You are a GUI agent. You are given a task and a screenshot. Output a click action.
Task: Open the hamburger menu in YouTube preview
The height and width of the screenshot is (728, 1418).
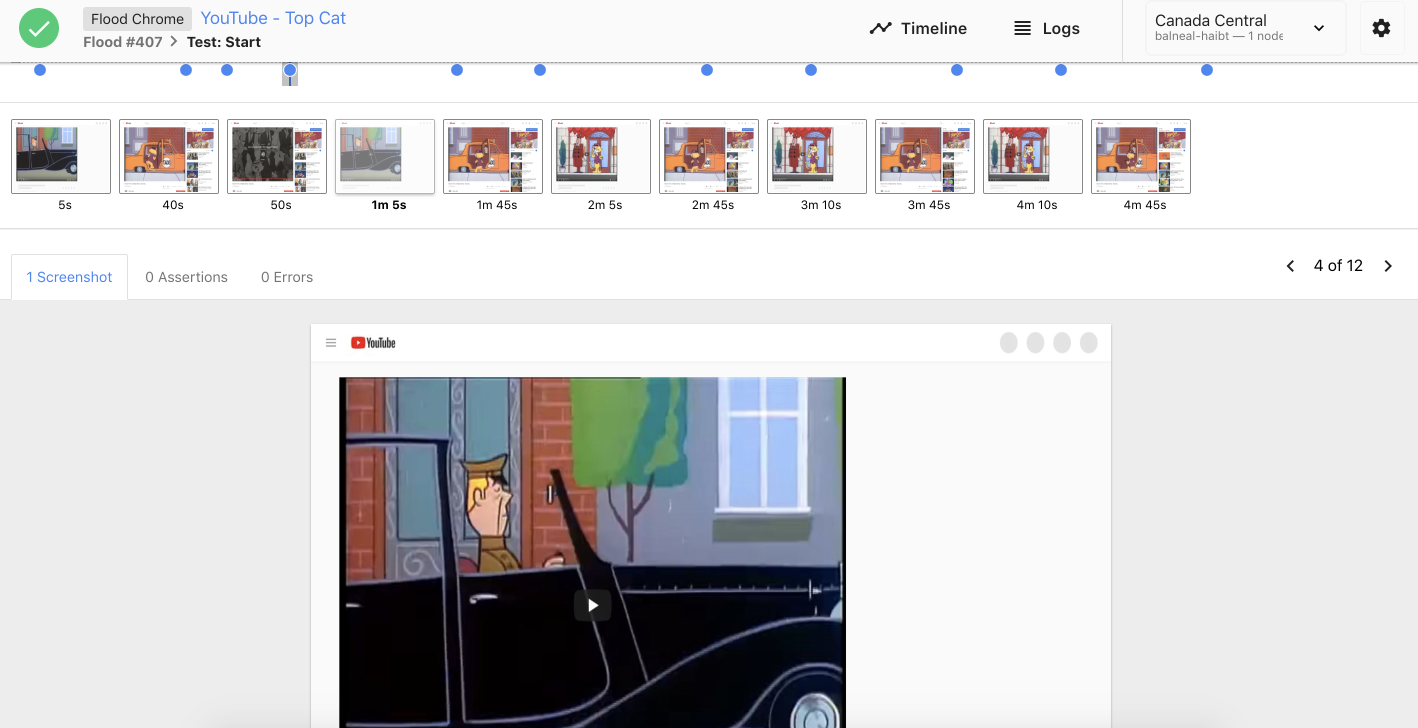(331, 343)
